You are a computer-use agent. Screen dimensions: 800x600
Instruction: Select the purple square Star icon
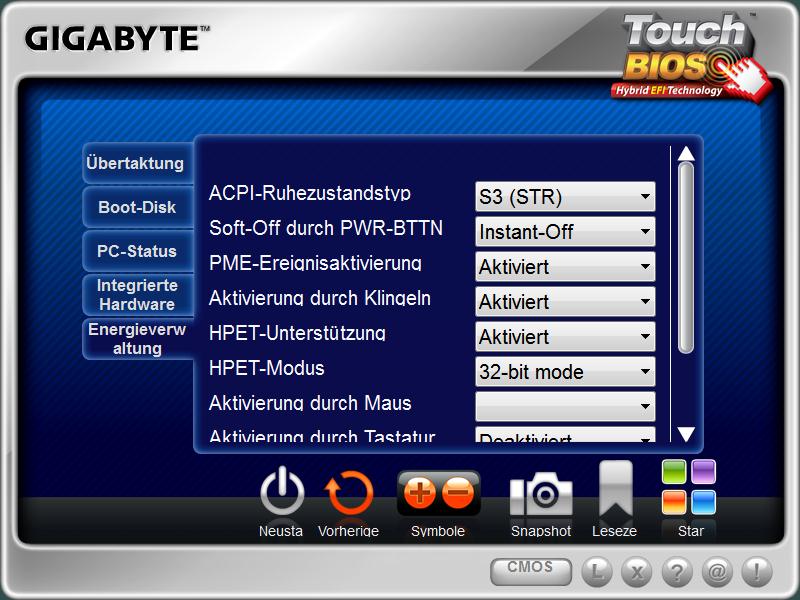pyautogui.click(x=704, y=471)
